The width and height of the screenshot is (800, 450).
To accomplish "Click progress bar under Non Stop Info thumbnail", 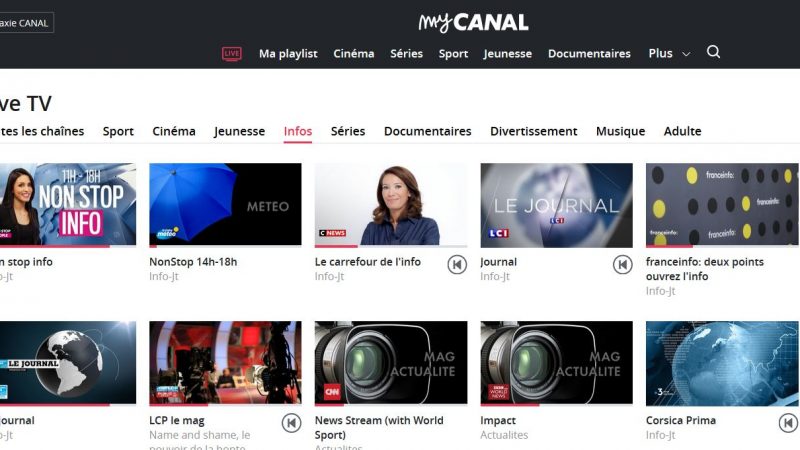I will tap(68, 246).
